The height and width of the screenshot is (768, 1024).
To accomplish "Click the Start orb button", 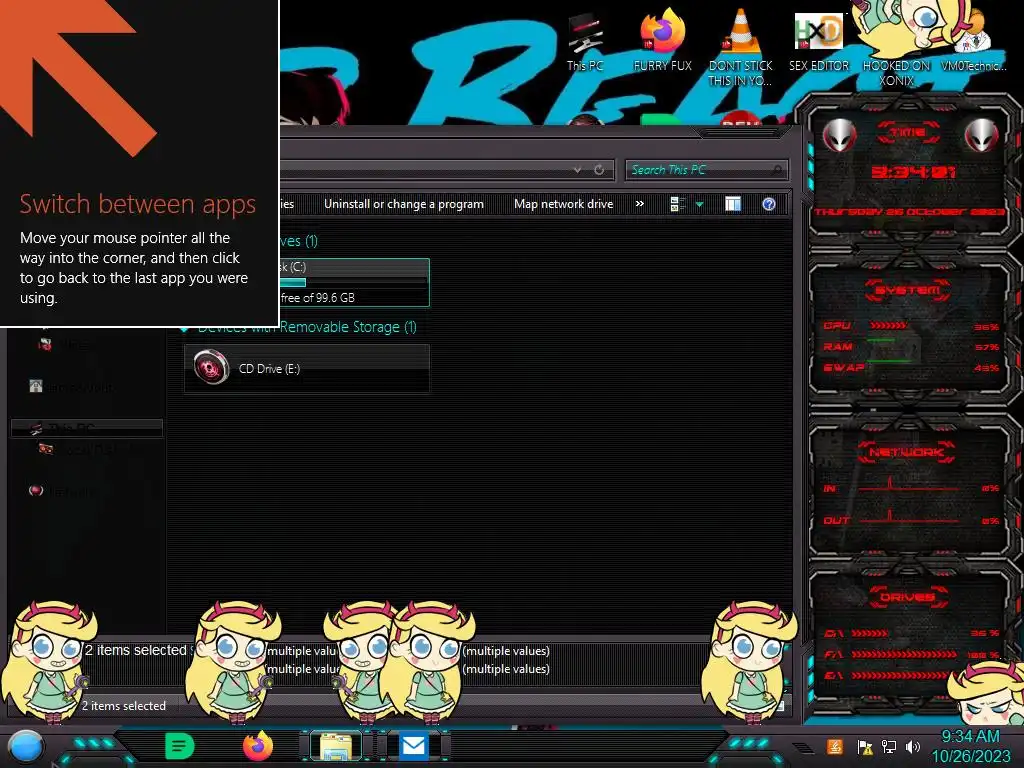I will pyautogui.click(x=25, y=746).
